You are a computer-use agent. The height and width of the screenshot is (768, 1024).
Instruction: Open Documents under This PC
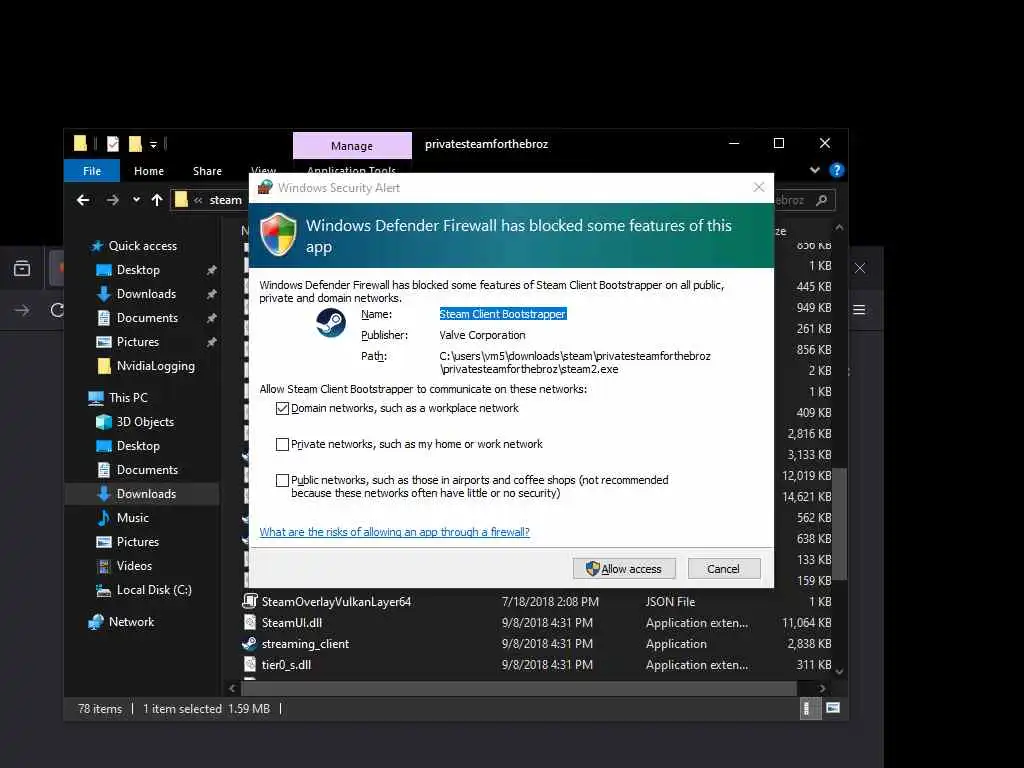[x=147, y=470]
